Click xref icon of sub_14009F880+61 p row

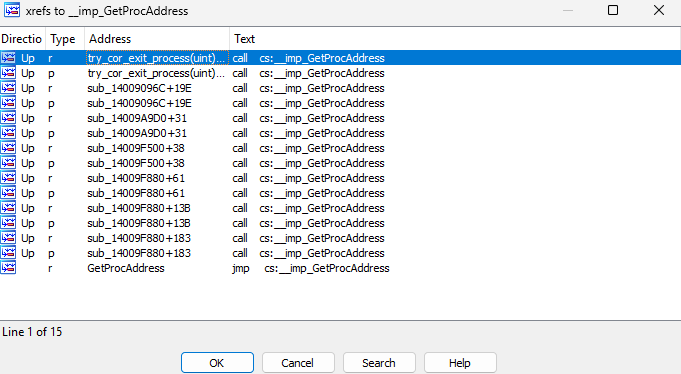click(x=8, y=193)
